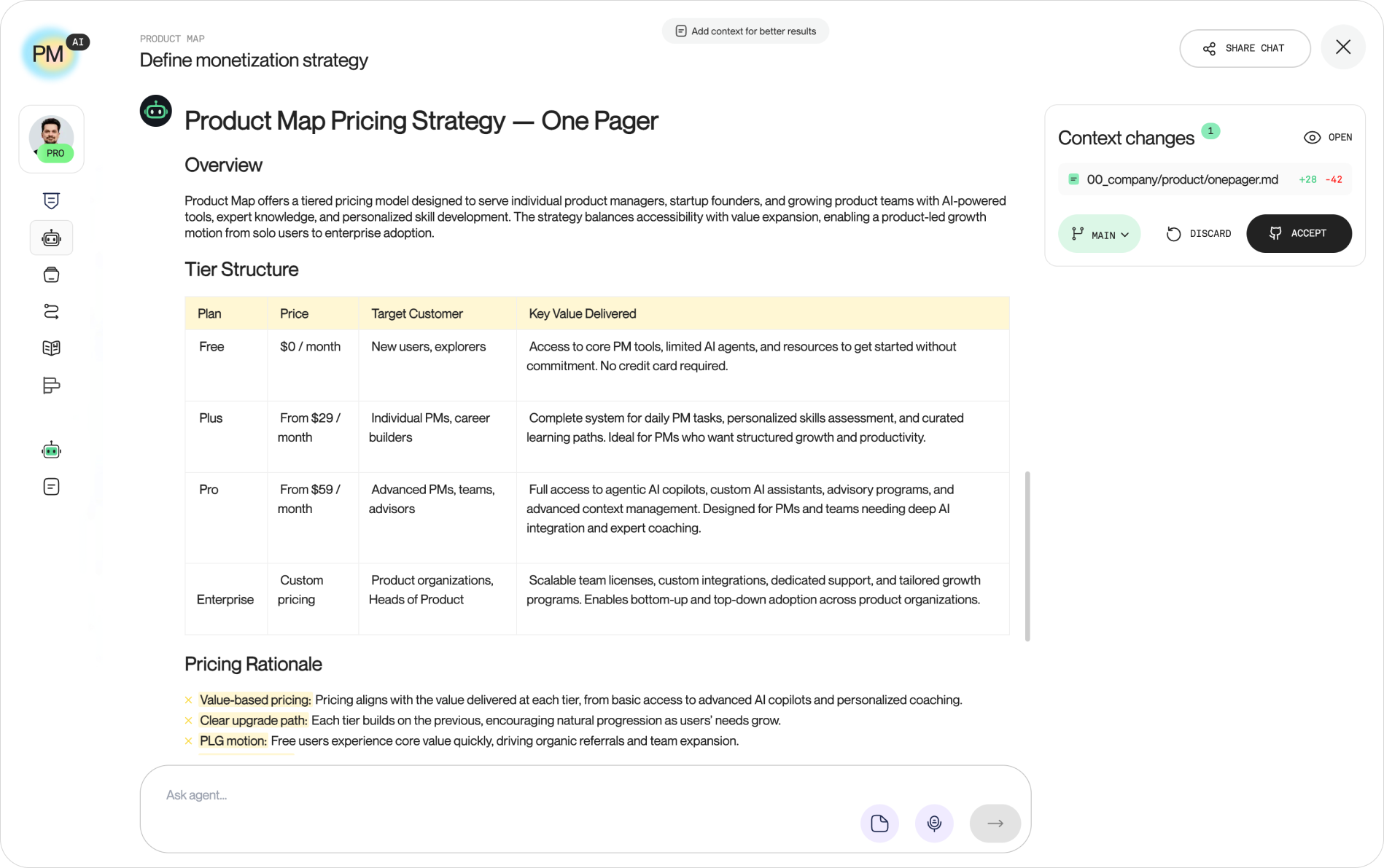Click the content scrollbar

click(x=1027, y=556)
